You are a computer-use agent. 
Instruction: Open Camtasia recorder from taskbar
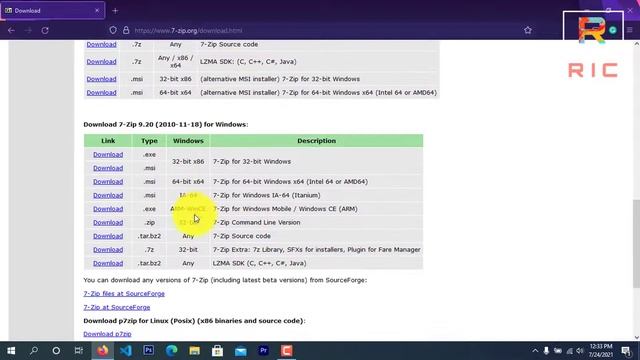click(x=287, y=351)
